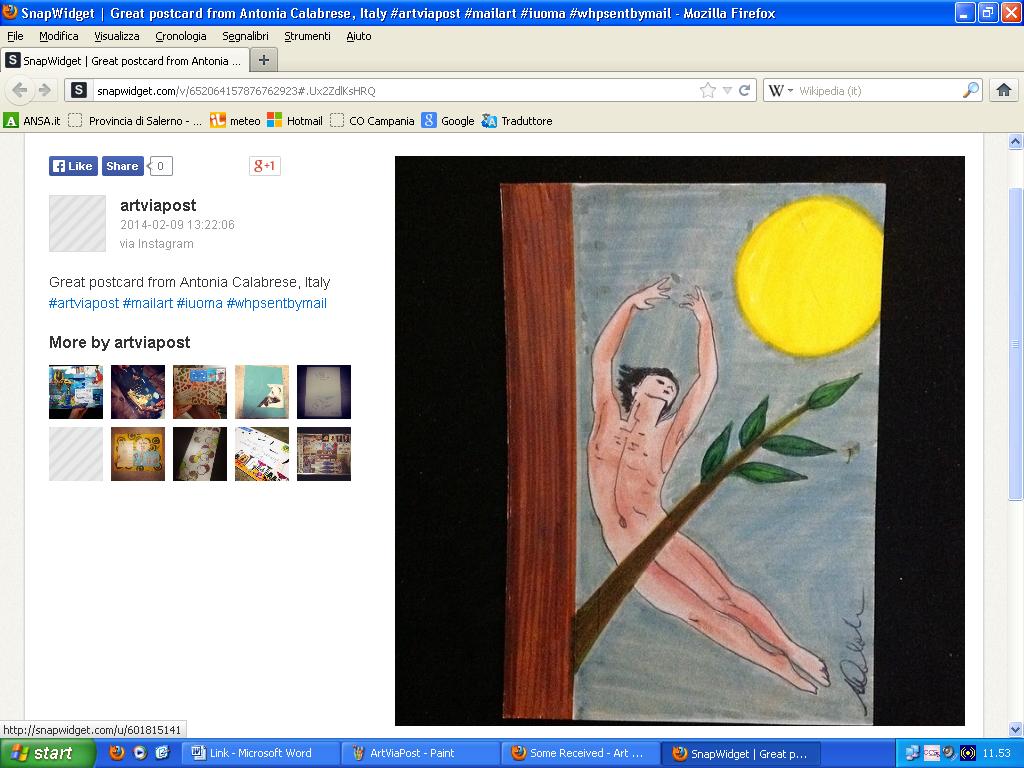Open the #mailart hashtag link
This screenshot has height=768, width=1024.
148,303
